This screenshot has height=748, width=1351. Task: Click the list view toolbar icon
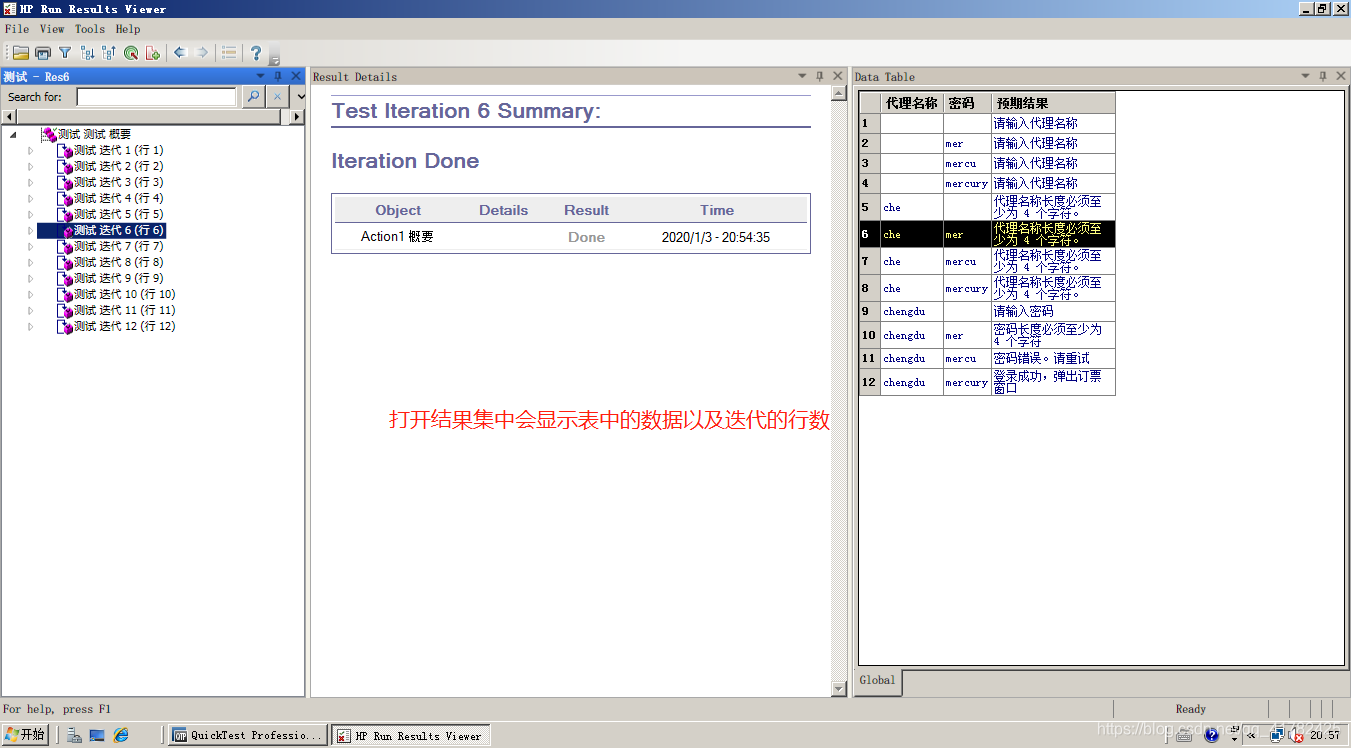coord(229,53)
